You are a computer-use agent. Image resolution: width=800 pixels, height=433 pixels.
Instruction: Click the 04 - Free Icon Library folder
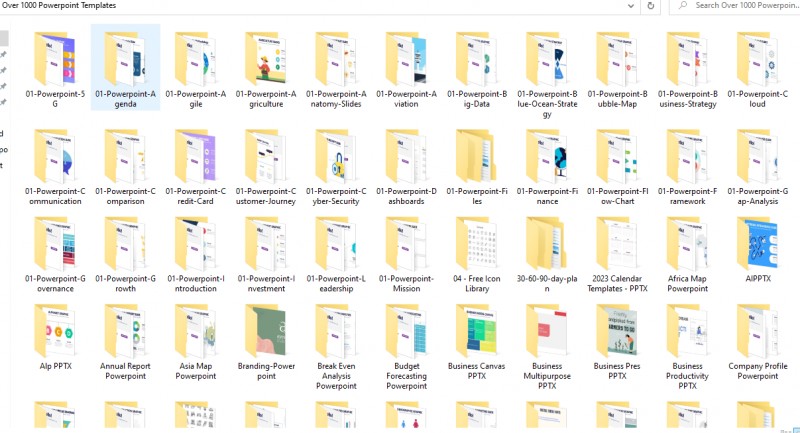tap(477, 254)
